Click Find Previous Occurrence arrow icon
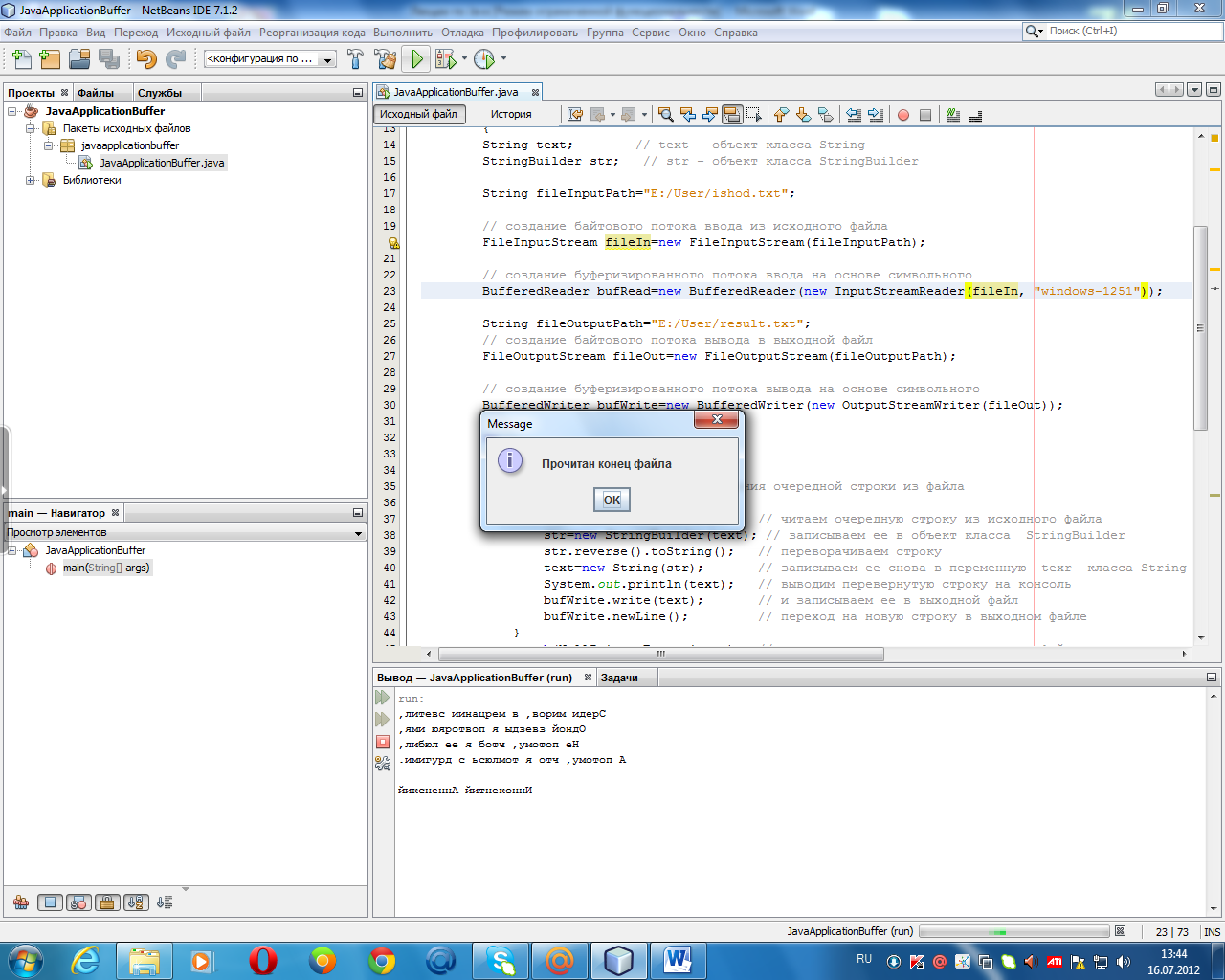The width and height of the screenshot is (1225, 980). (688, 115)
